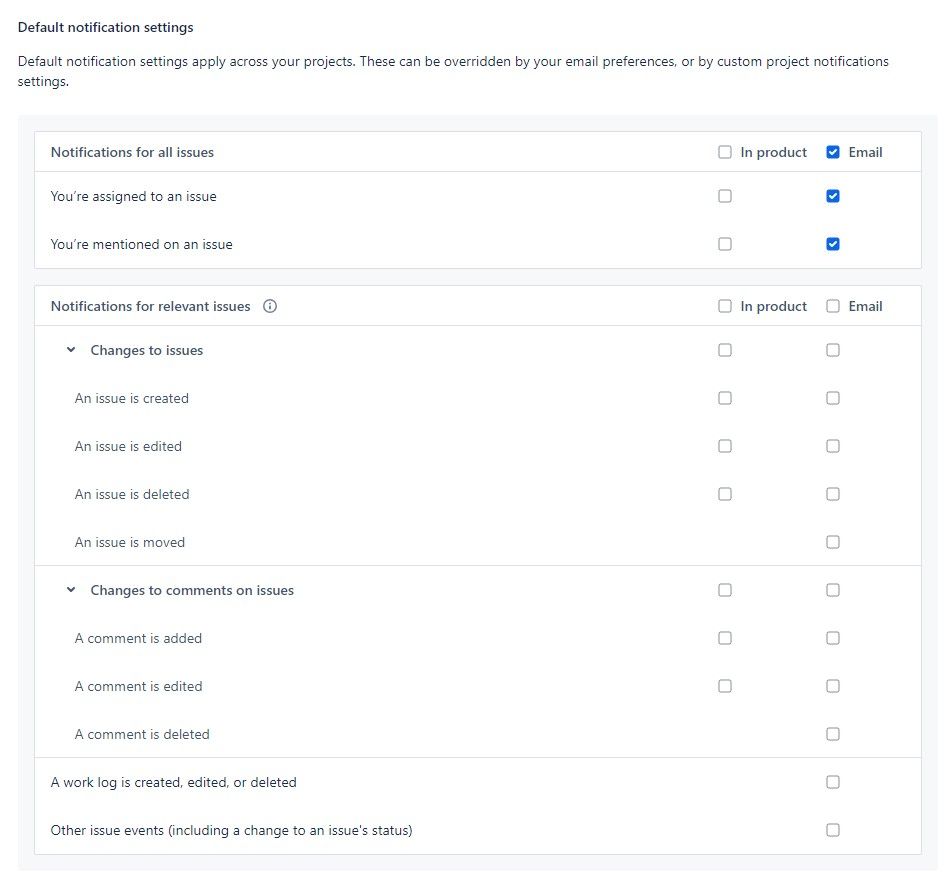Enable In product for An issue is deleted
Viewport: 948px width, 879px height.
(724, 494)
